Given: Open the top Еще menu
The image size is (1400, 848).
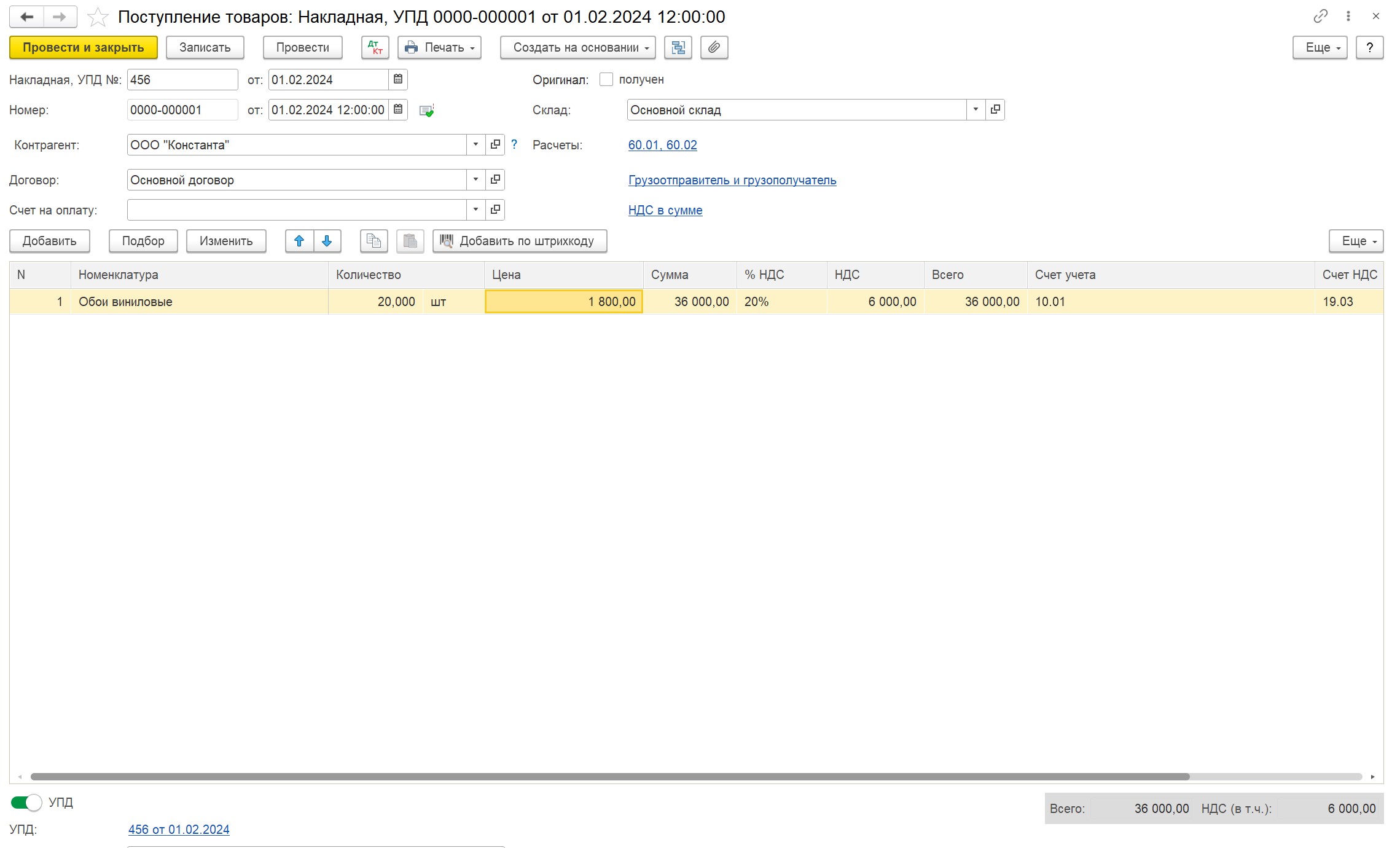Looking at the screenshot, I should pyautogui.click(x=1320, y=47).
